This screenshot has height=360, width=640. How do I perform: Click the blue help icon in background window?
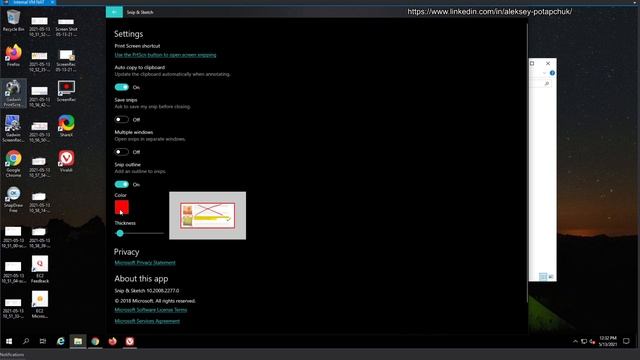pyautogui.click(x=552, y=73)
